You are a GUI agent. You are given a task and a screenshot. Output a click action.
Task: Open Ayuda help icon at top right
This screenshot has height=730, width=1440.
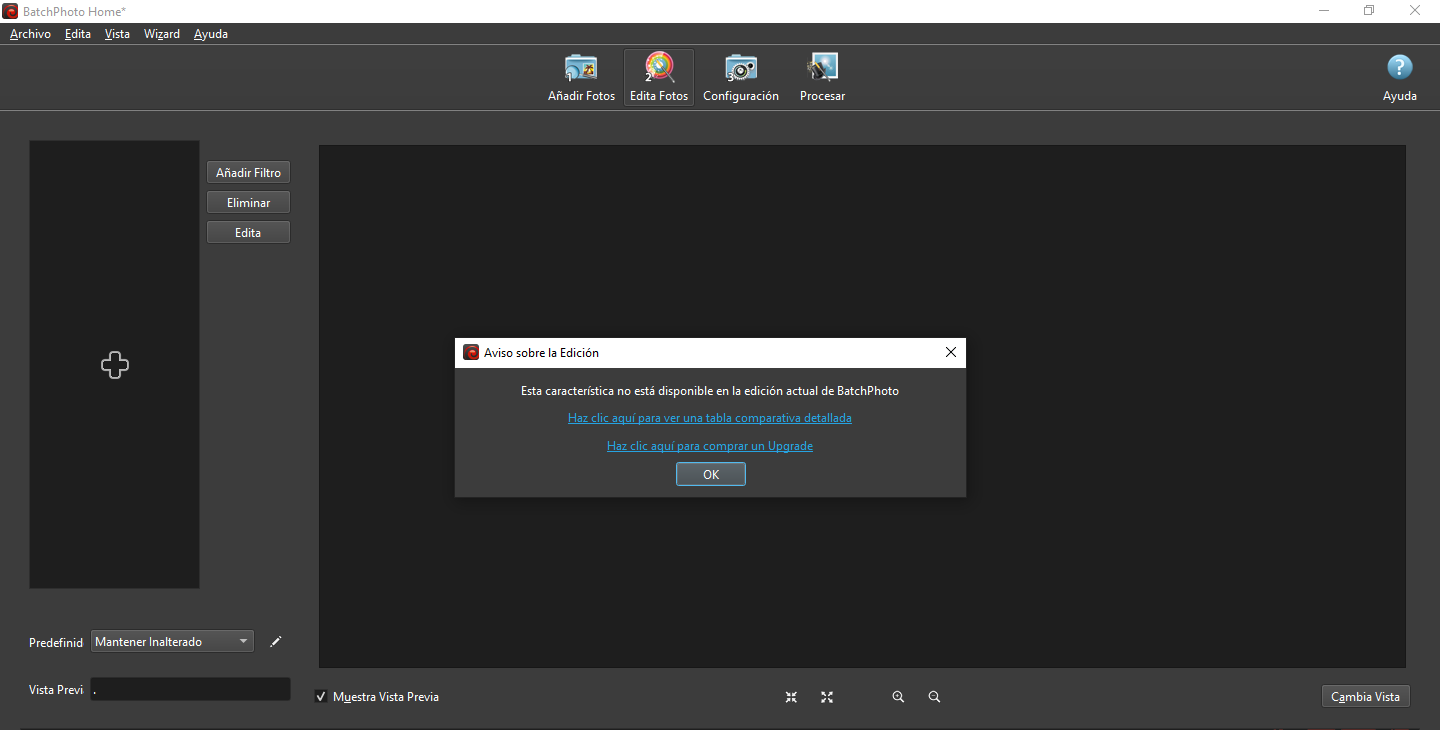(1400, 78)
